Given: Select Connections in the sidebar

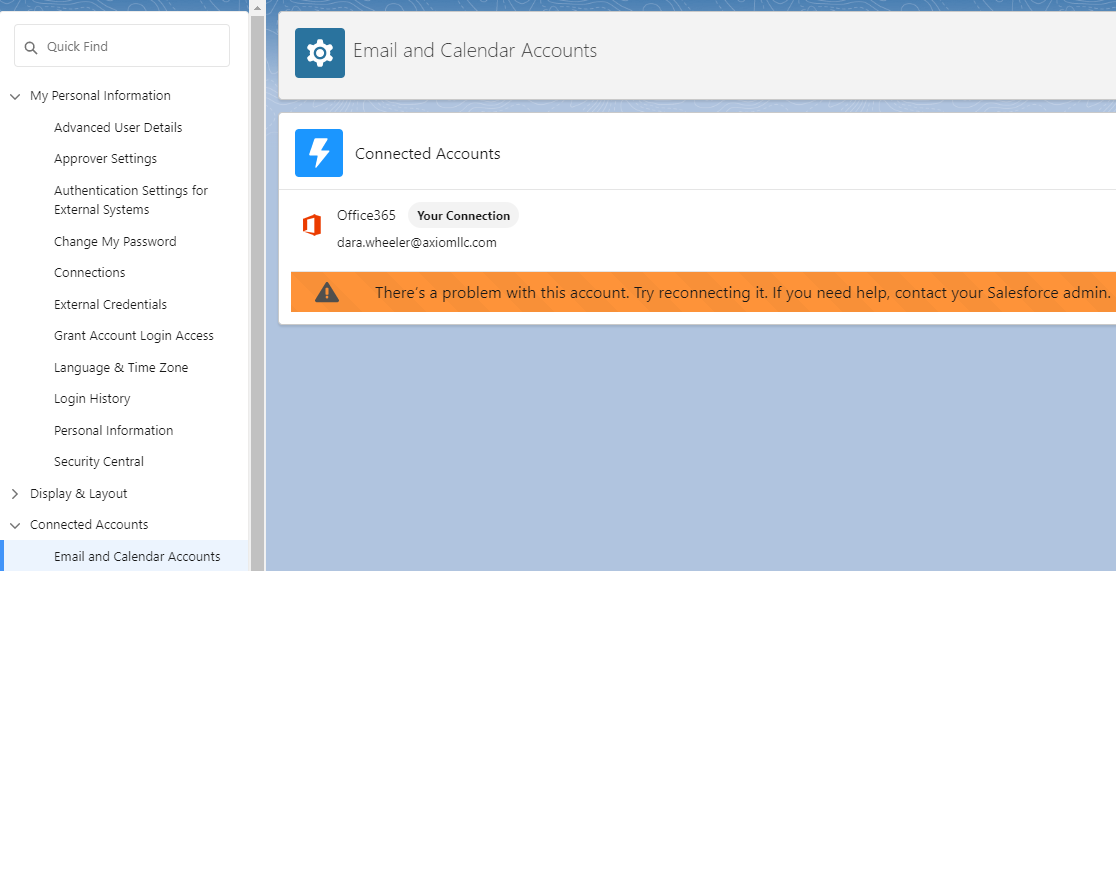Looking at the screenshot, I should (x=89, y=272).
